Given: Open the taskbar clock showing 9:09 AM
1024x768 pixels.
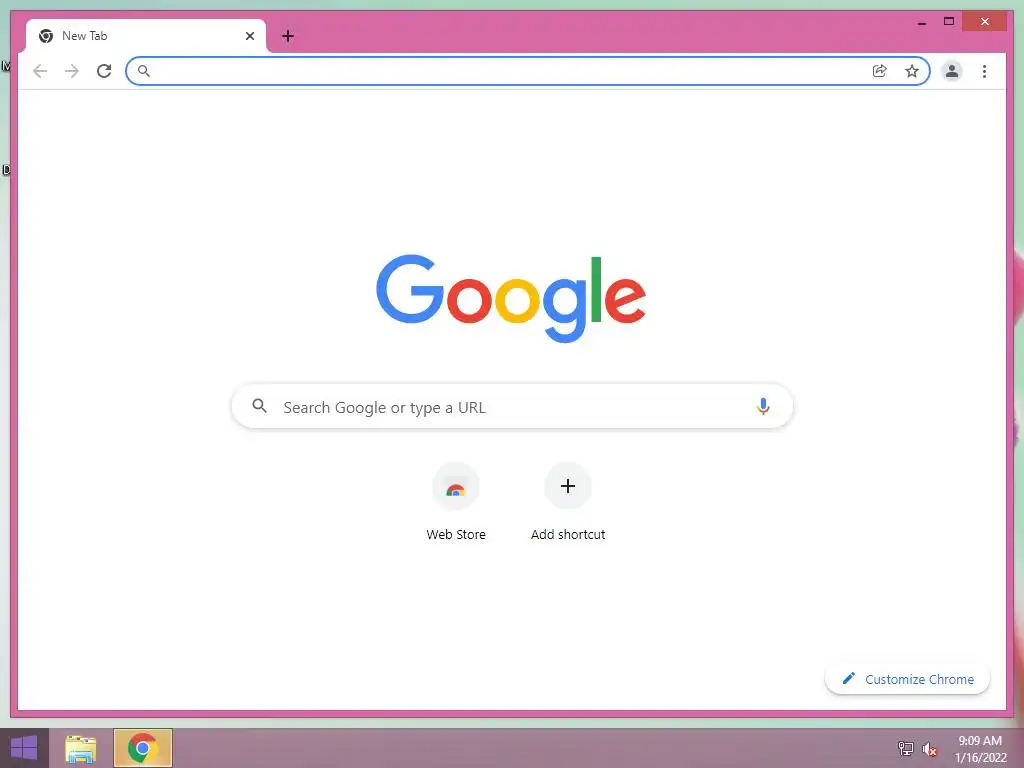Looking at the screenshot, I should (x=980, y=748).
